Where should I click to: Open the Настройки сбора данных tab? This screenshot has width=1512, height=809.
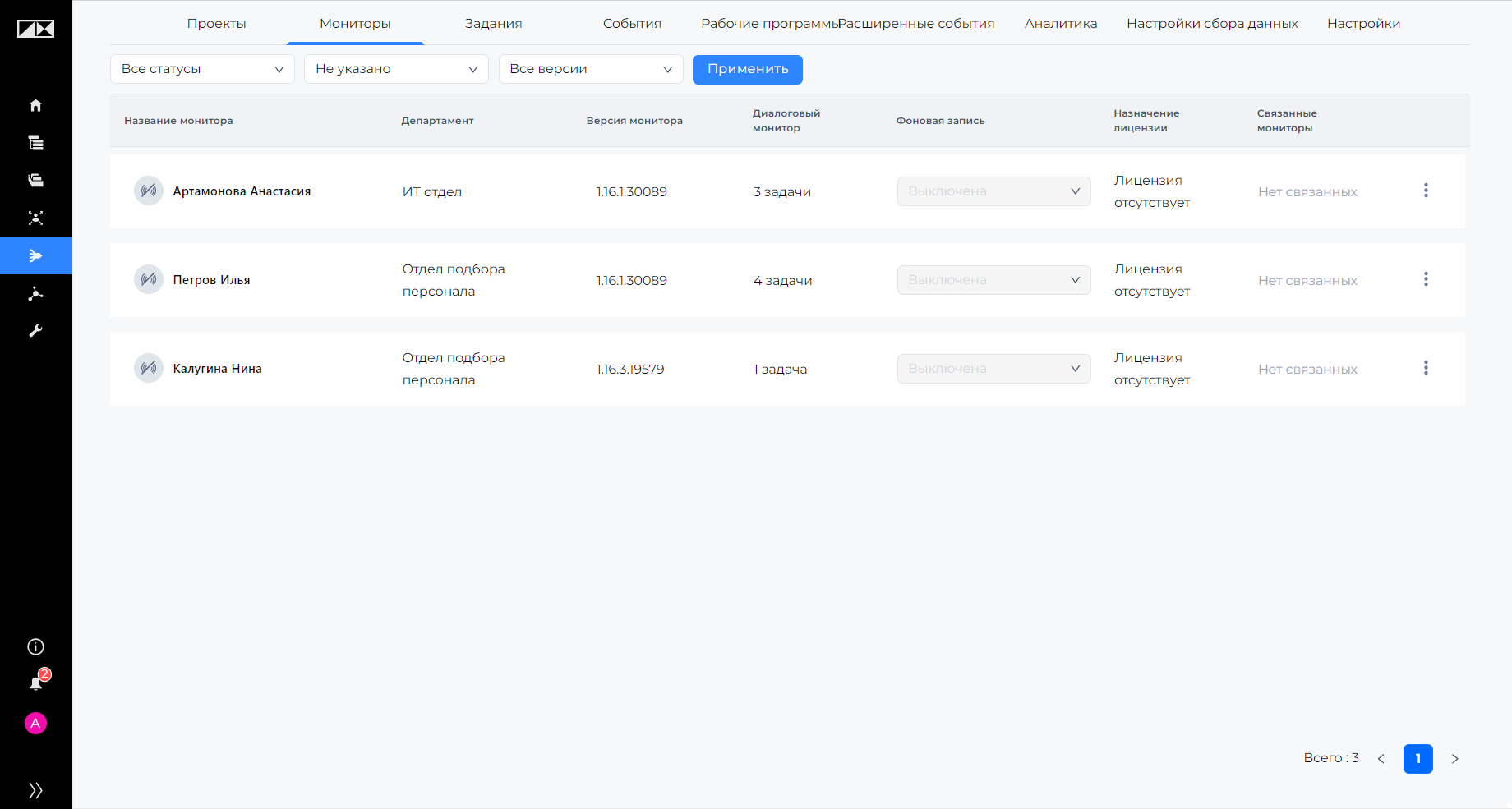pos(1212,24)
